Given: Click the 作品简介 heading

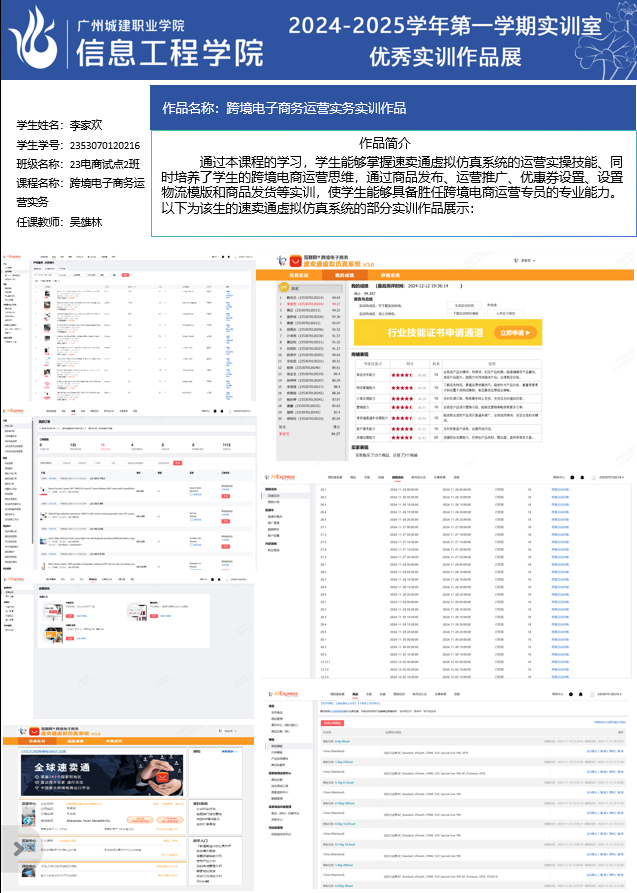Looking at the screenshot, I should 385,142.
